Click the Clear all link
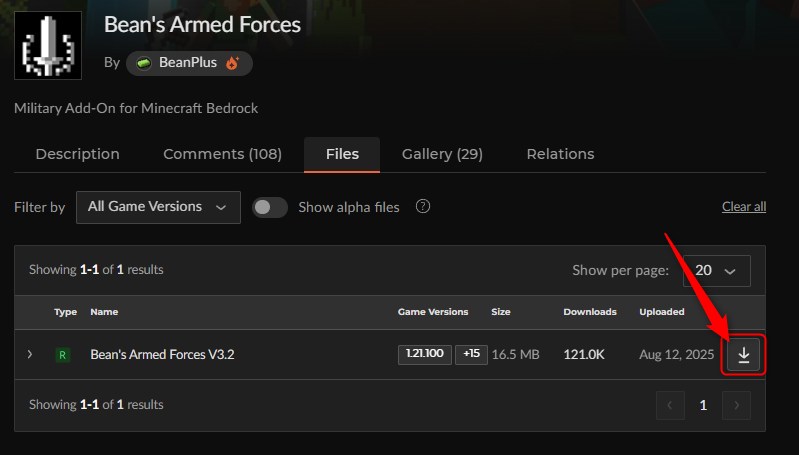799x455 pixels. click(x=743, y=206)
